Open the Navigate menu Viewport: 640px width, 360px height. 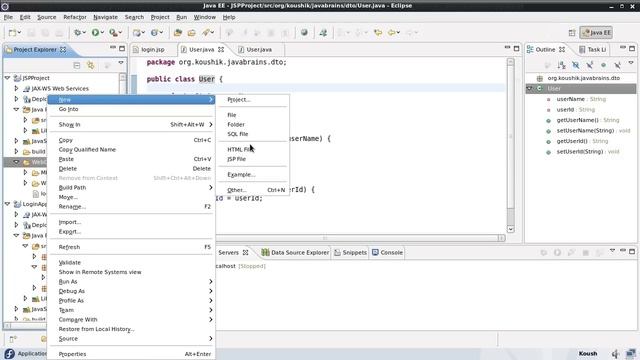pos(105,17)
